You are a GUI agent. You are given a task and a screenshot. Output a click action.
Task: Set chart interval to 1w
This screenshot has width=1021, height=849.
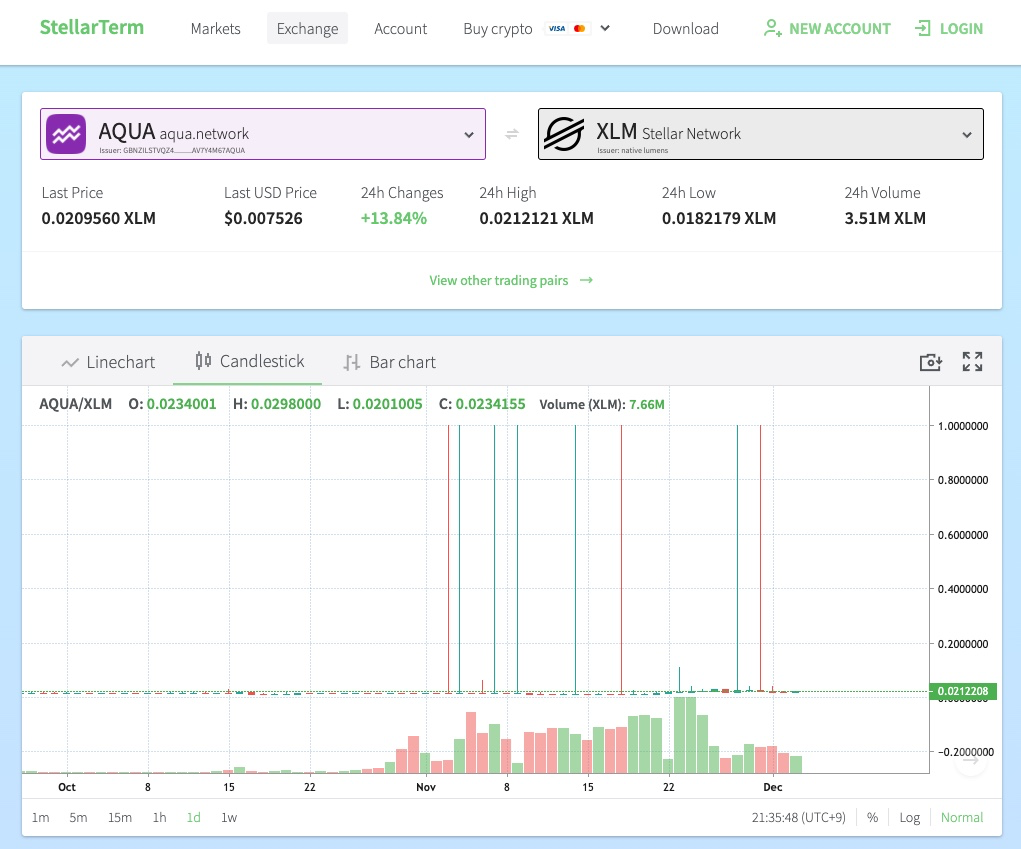(x=229, y=818)
